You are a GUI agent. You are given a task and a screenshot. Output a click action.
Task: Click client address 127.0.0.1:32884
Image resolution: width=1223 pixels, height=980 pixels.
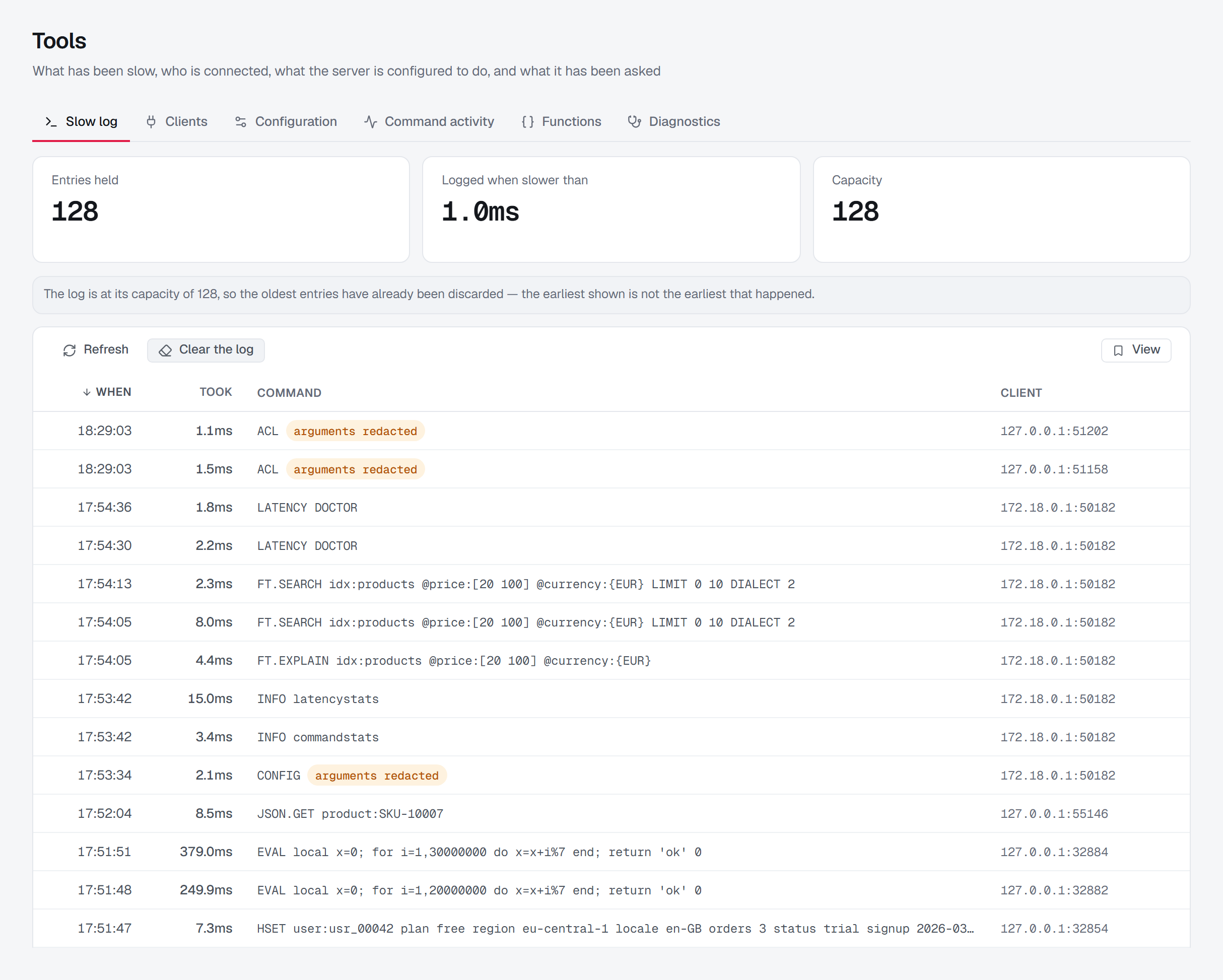click(x=1054, y=852)
